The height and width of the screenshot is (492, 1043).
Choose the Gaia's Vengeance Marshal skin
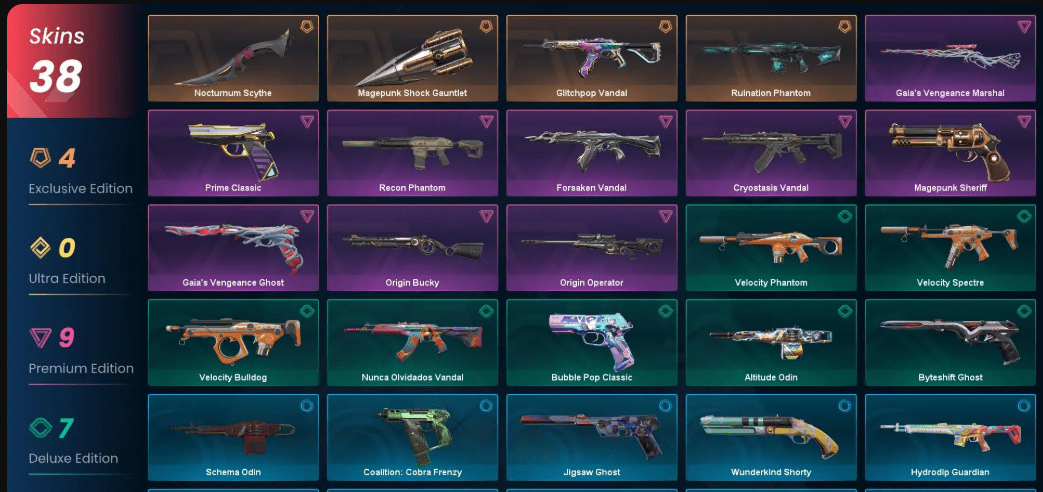pos(950,59)
